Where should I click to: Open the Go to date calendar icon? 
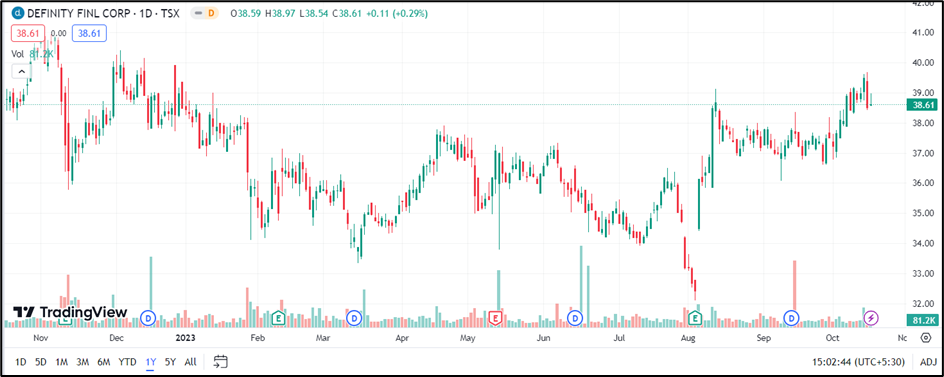[x=221, y=362]
